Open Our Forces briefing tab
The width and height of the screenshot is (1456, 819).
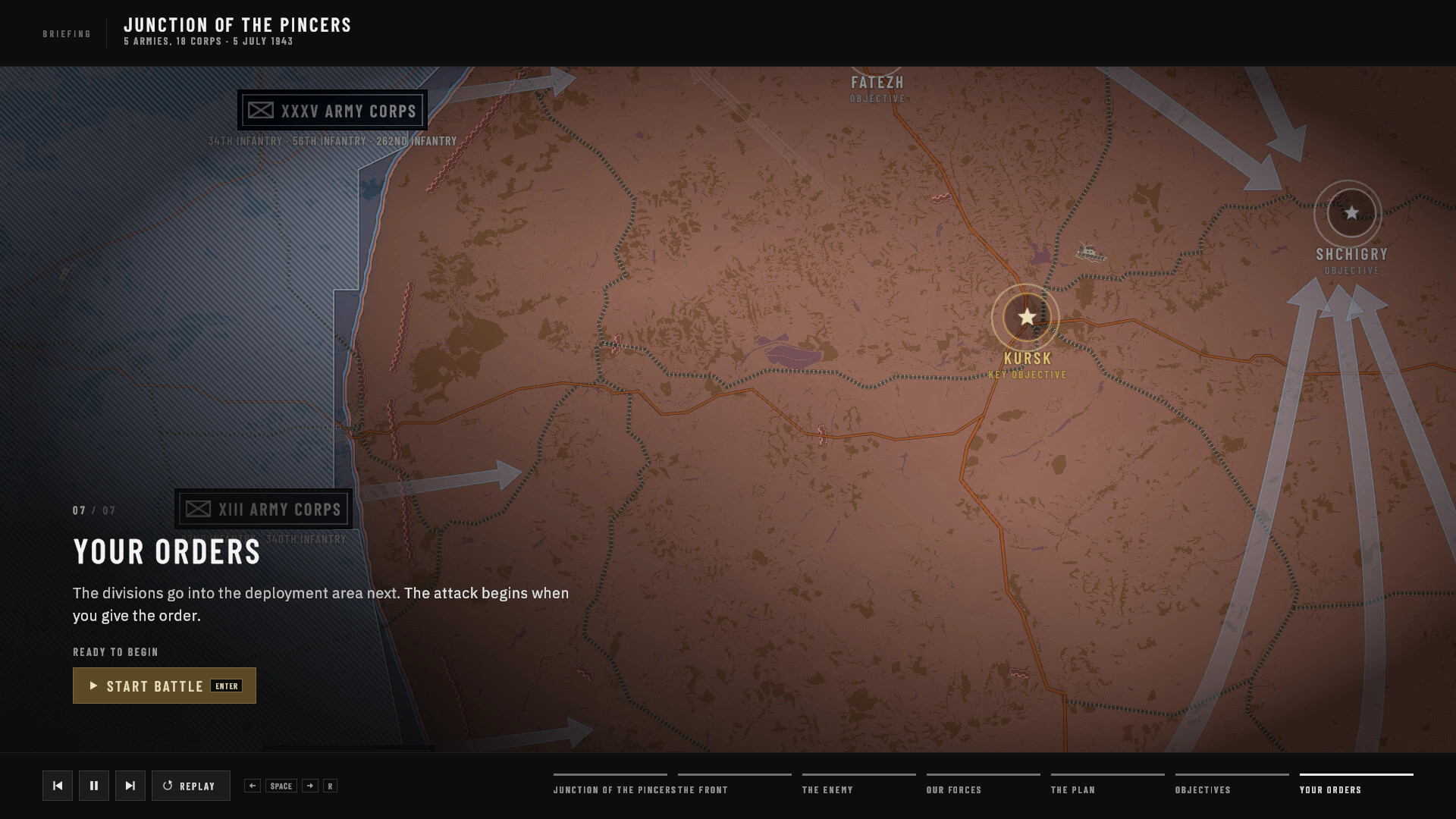[x=984, y=785]
